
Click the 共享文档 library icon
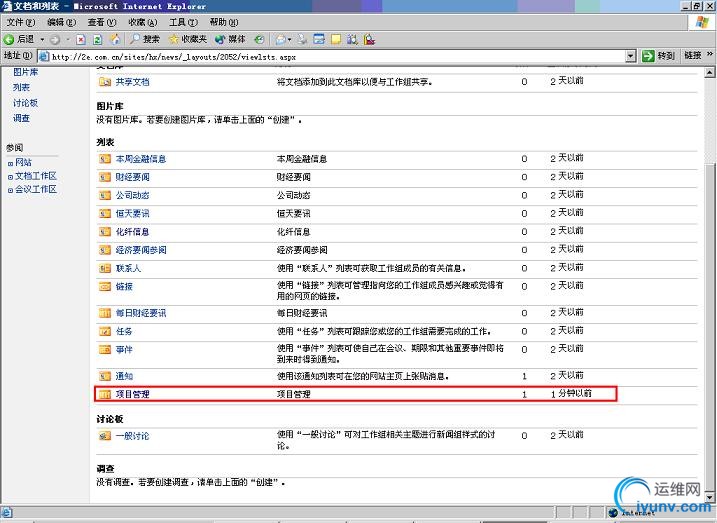(x=105, y=82)
